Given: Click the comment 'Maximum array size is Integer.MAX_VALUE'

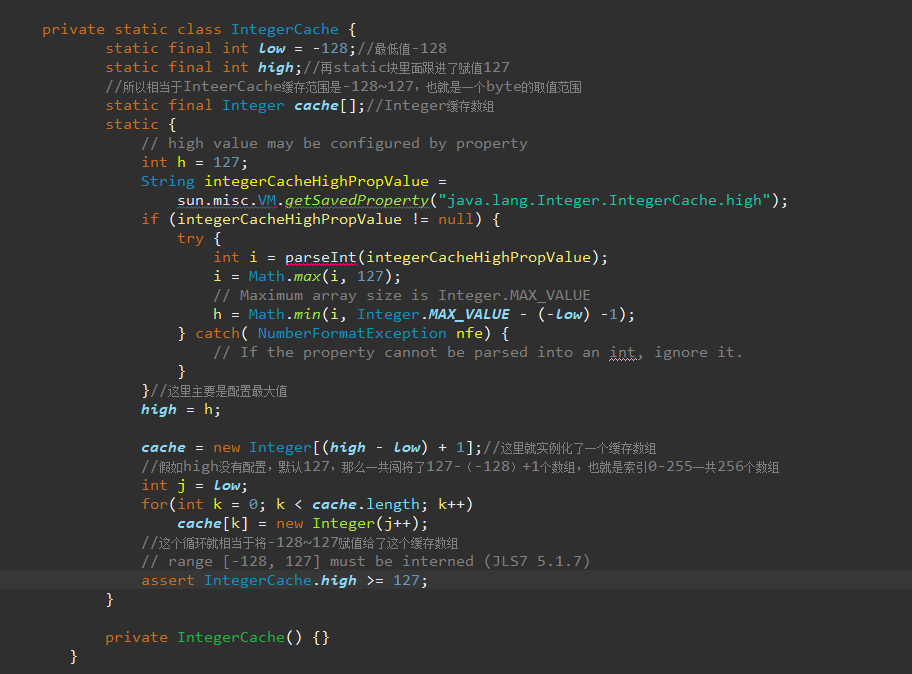Looking at the screenshot, I should click(x=402, y=295).
